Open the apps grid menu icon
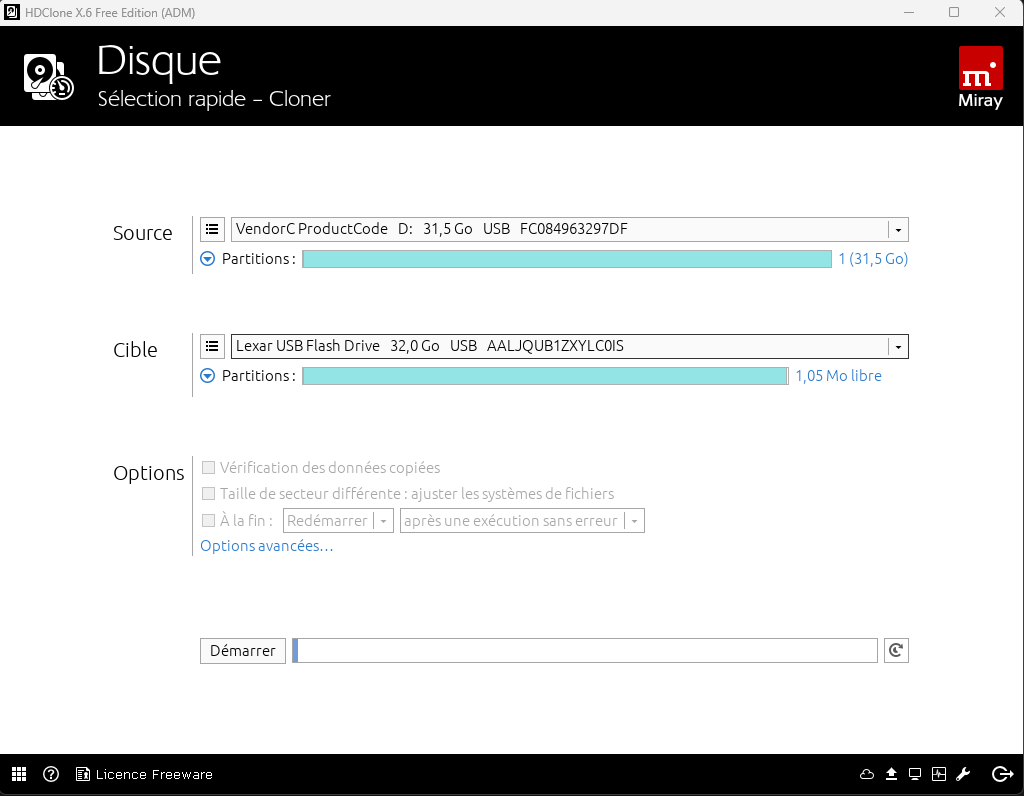The height and width of the screenshot is (796, 1024). point(19,774)
